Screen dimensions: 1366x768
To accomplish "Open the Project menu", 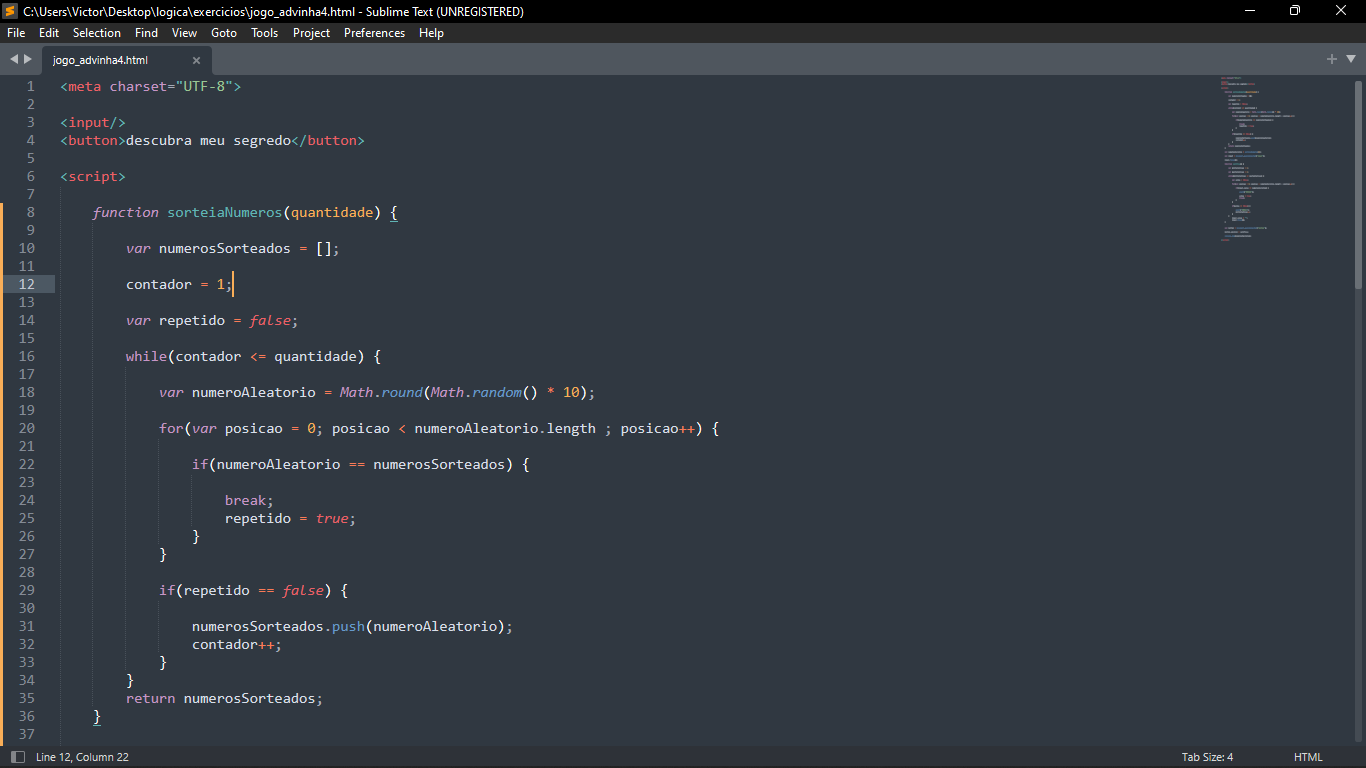I will [311, 33].
